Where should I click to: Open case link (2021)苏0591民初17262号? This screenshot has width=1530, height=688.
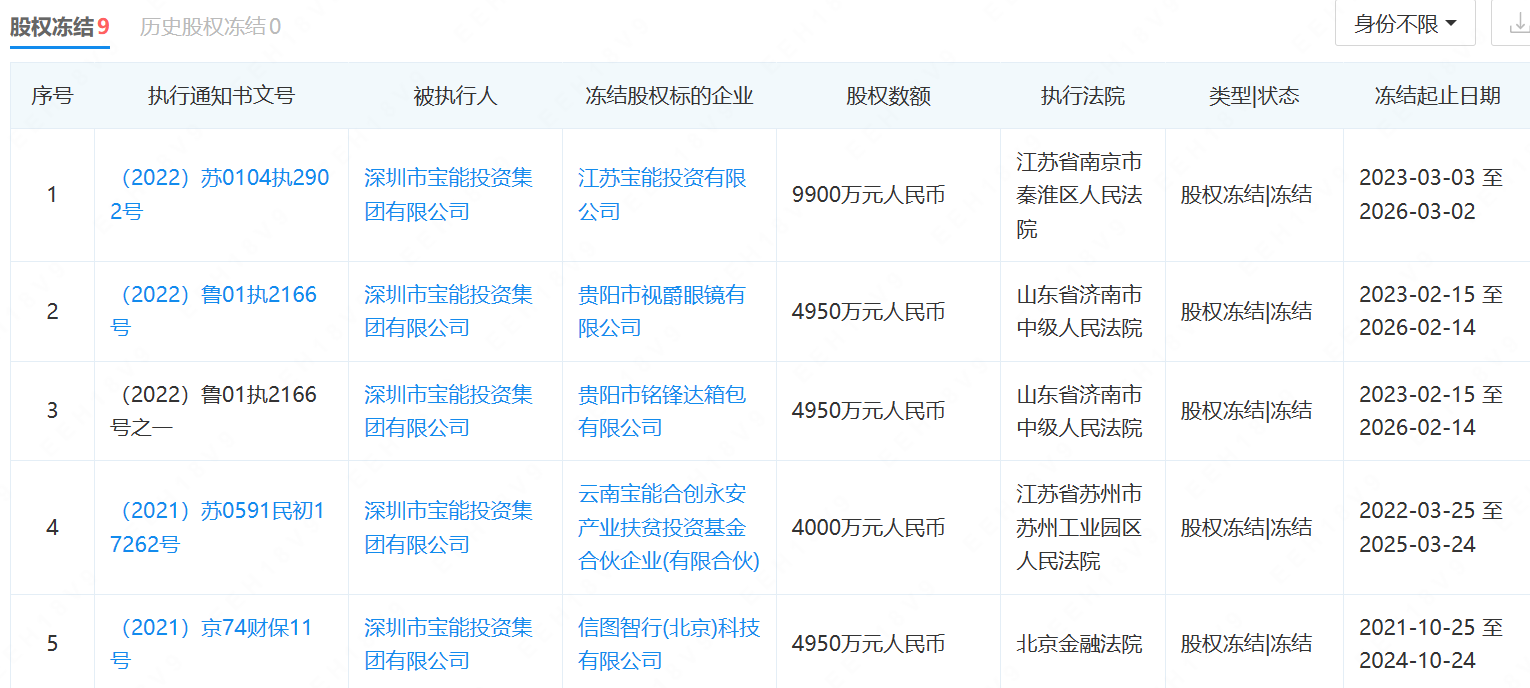click(x=217, y=528)
